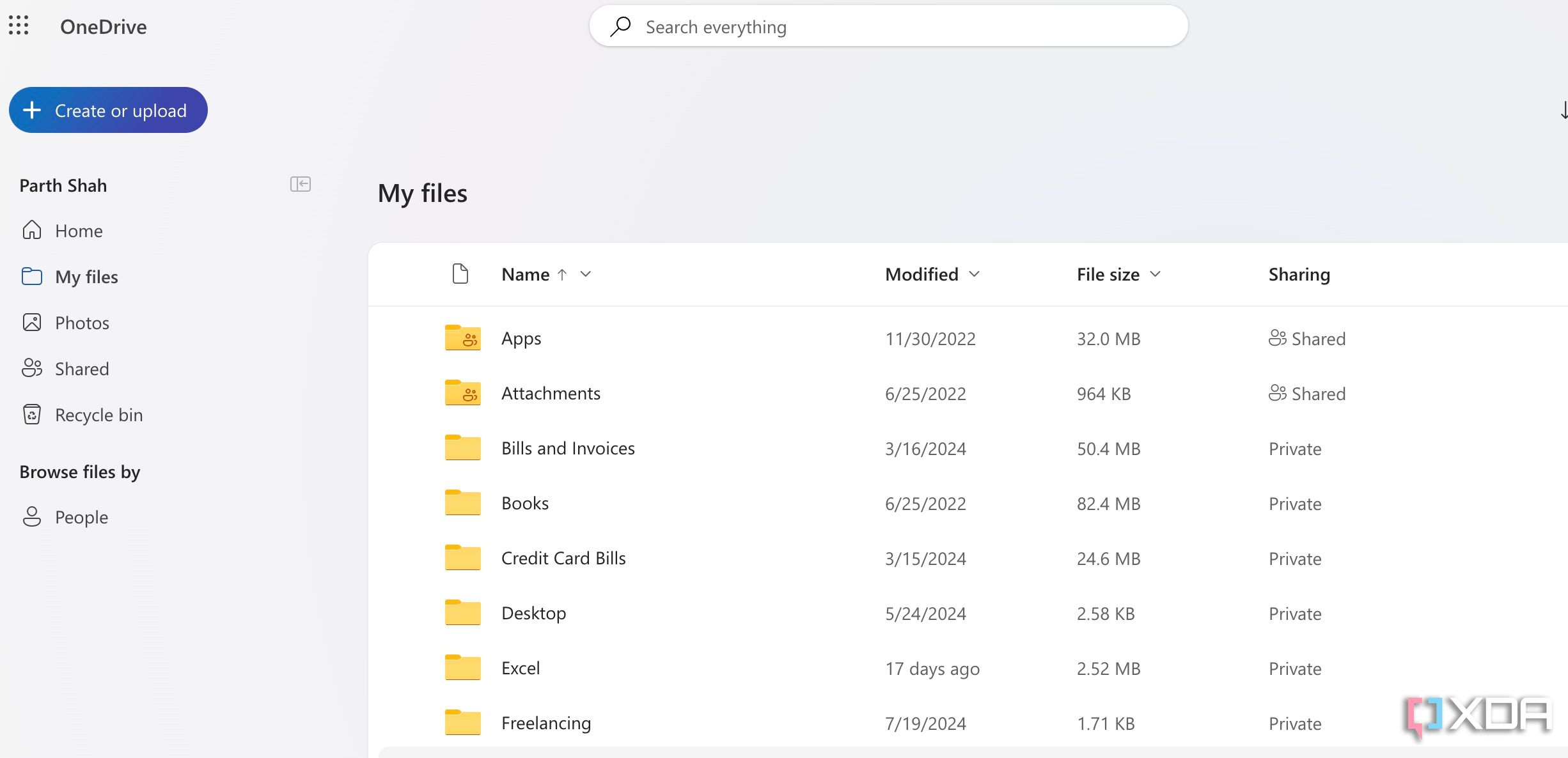Image resolution: width=1568 pixels, height=758 pixels.
Task: Click the Books folder icon
Action: (x=463, y=502)
